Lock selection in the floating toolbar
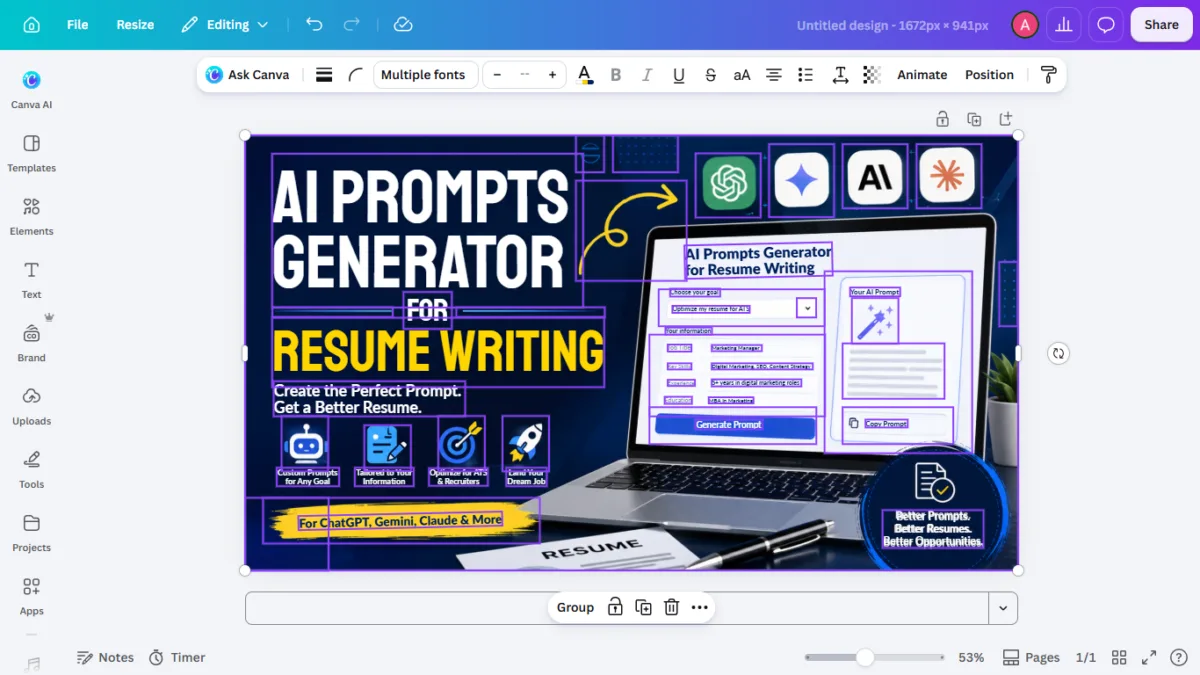 point(615,607)
